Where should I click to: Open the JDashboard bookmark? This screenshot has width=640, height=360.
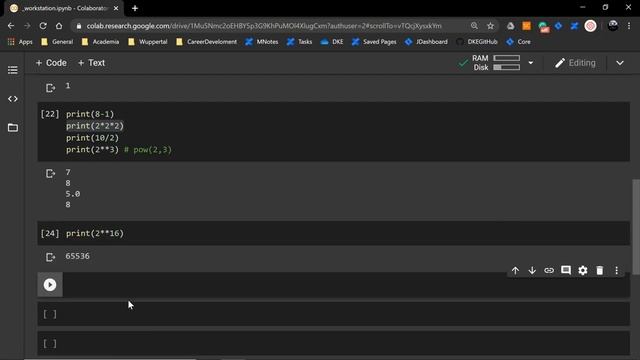click(x=426, y=42)
